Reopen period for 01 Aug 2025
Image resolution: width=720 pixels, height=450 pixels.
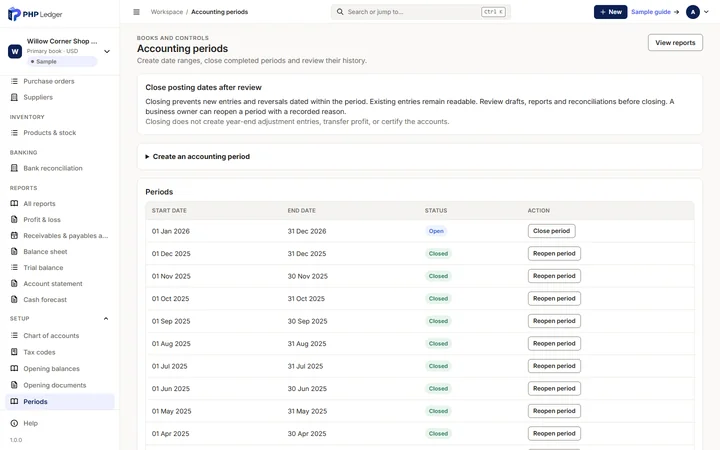[x=554, y=343]
